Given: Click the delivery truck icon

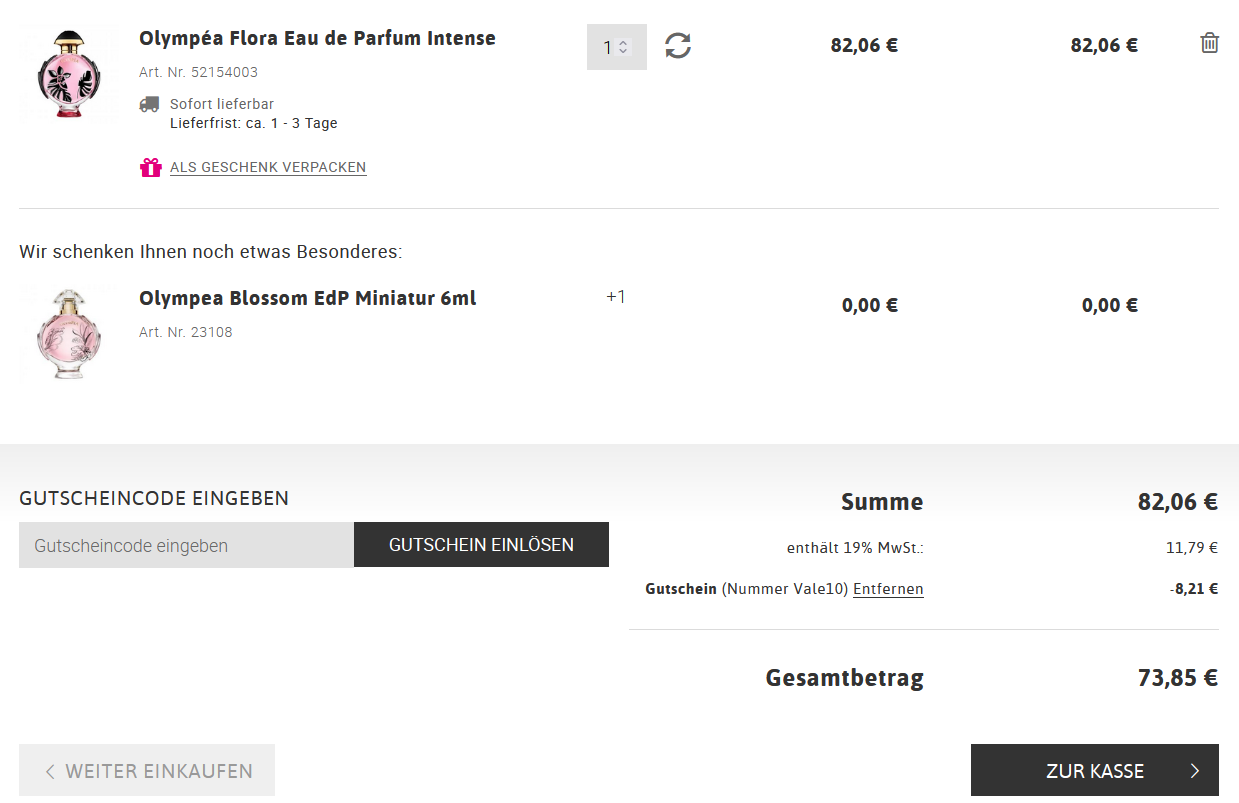Looking at the screenshot, I should [149, 104].
